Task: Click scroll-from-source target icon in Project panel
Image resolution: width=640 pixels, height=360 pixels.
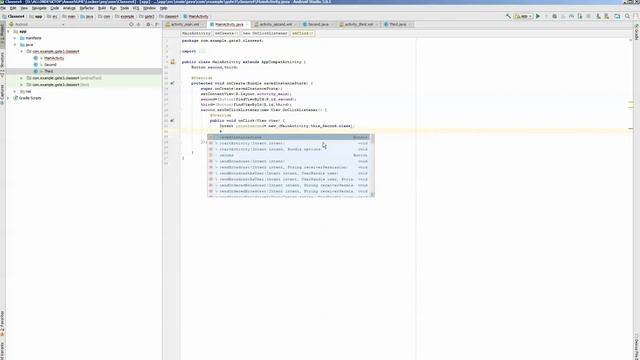Action: [131, 24]
